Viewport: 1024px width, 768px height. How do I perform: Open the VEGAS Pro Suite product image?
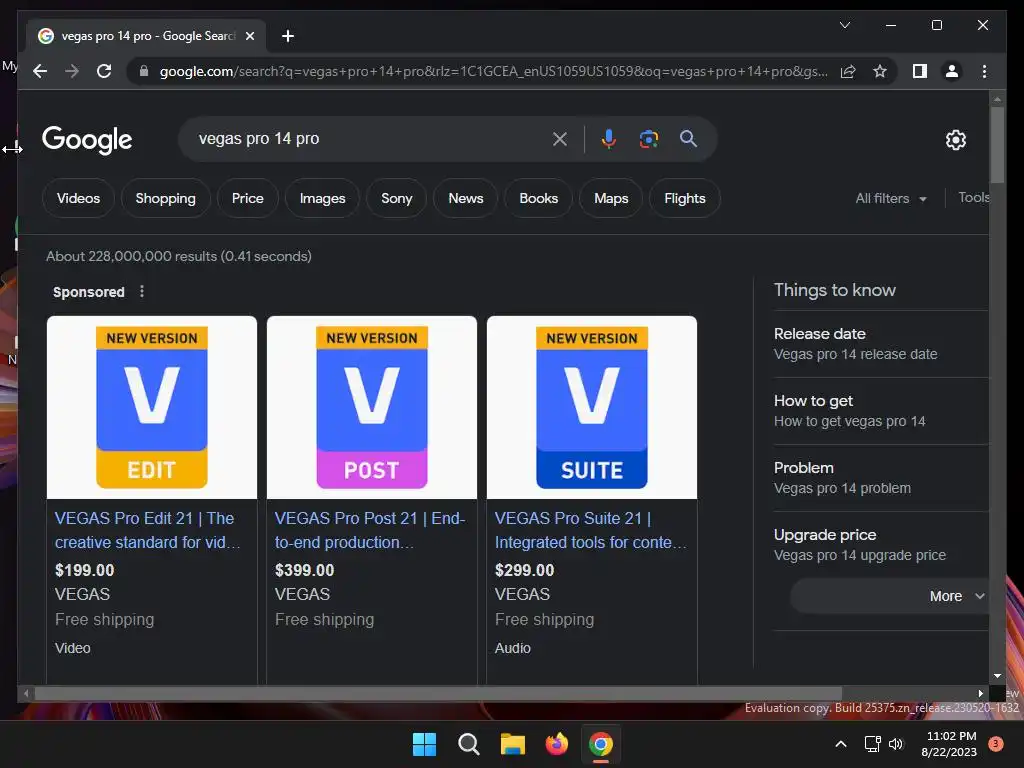(592, 407)
